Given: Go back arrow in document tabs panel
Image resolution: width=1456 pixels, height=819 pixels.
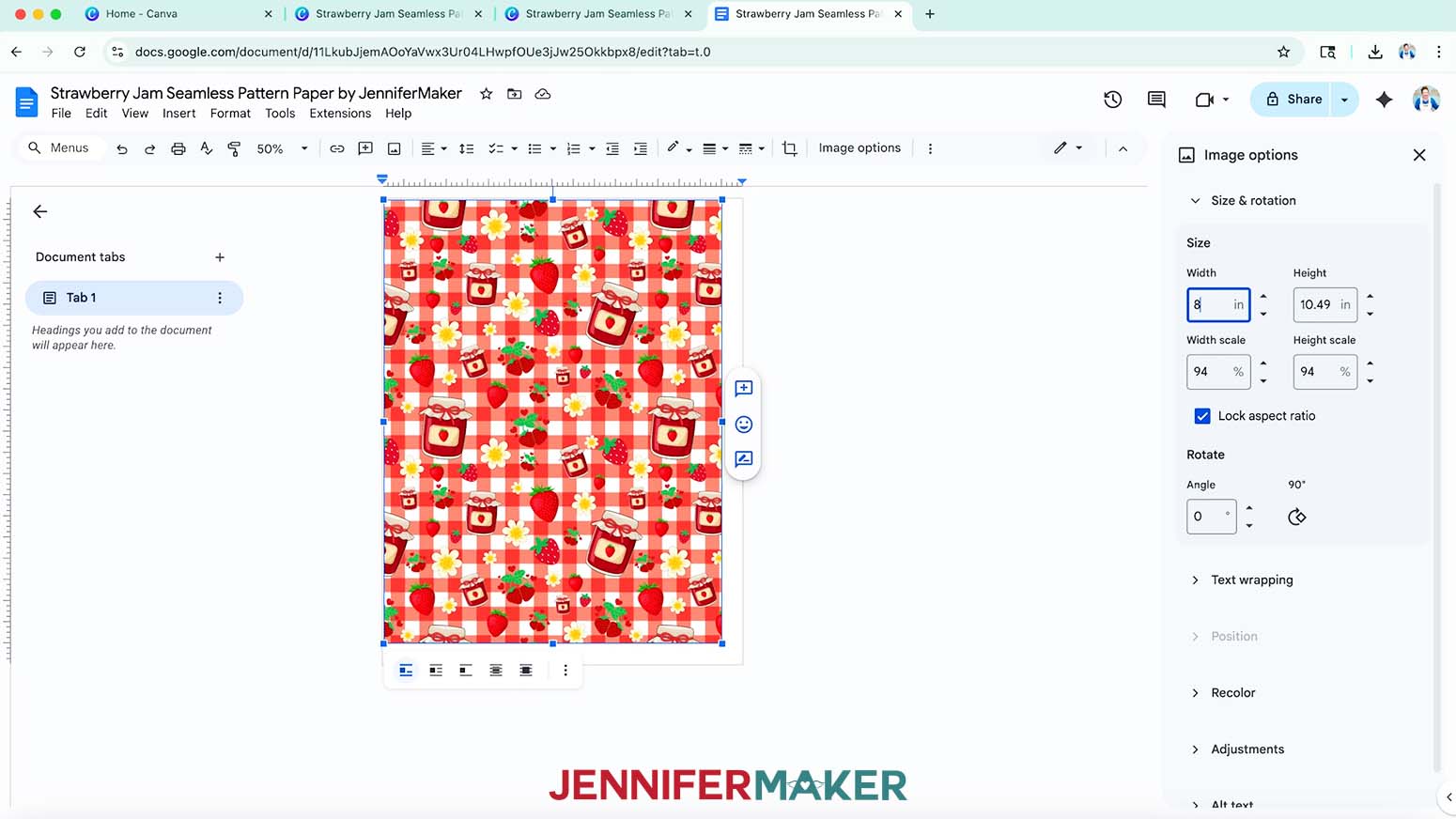Looking at the screenshot, I should coord(39,211).
